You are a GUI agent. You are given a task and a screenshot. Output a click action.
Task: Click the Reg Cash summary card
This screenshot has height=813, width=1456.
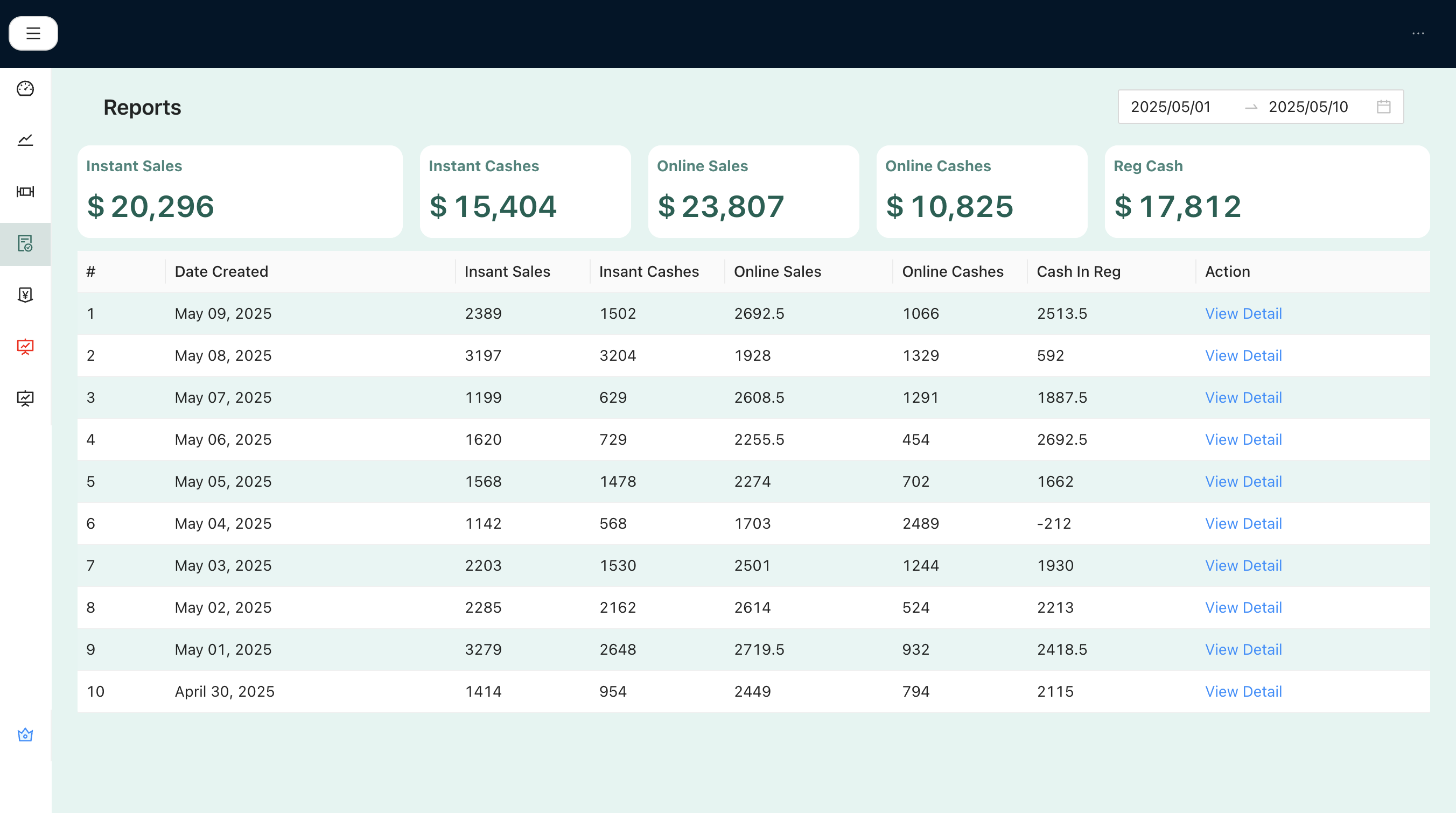pos(1266,192)
